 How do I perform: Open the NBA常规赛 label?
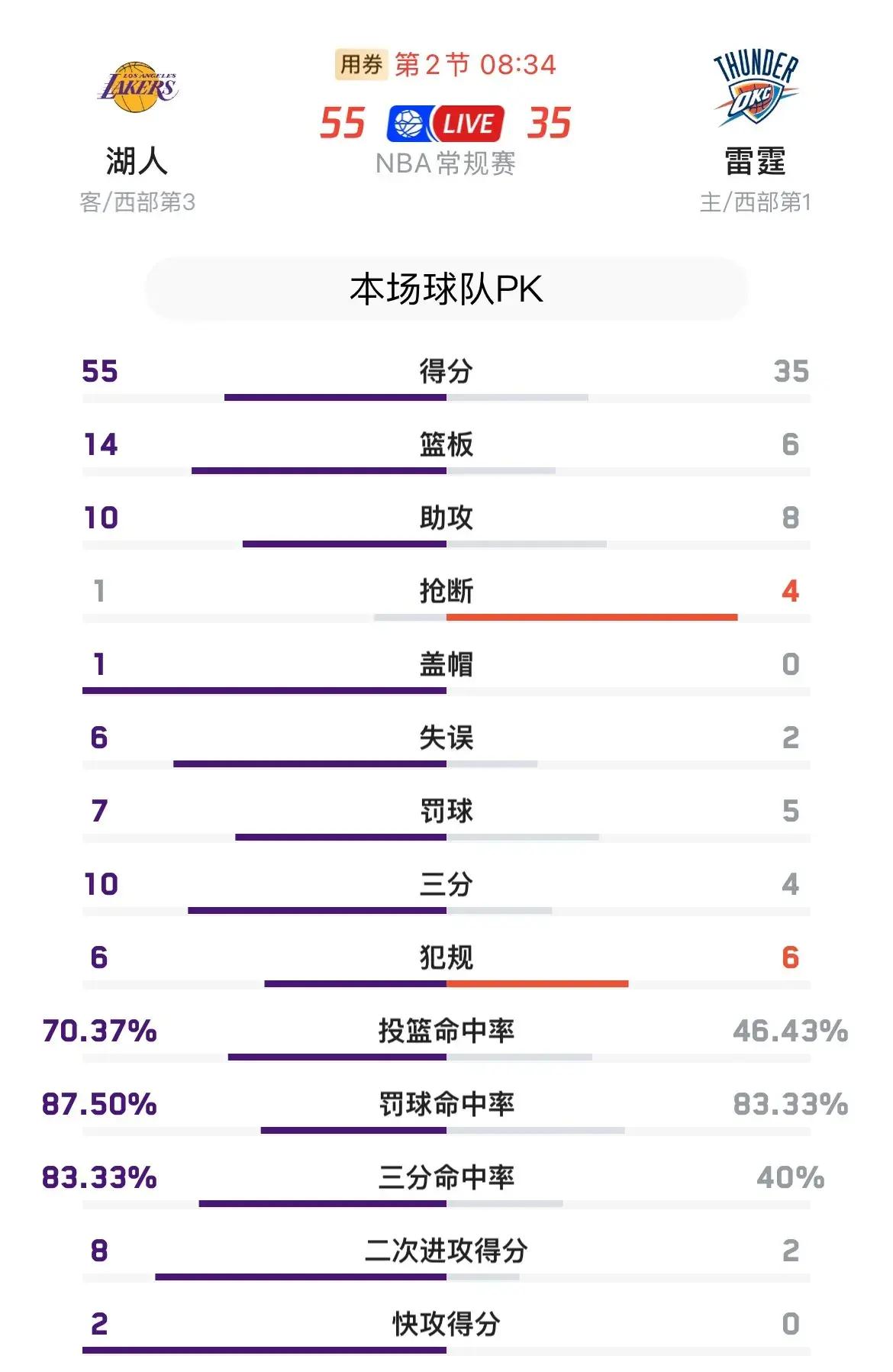point(446,162)
